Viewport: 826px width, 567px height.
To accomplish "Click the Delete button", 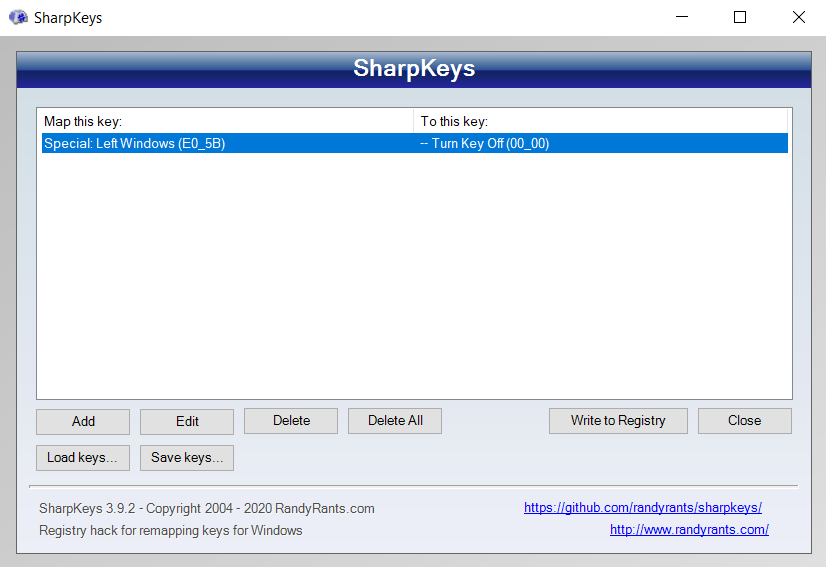I will tap(291, 421).
